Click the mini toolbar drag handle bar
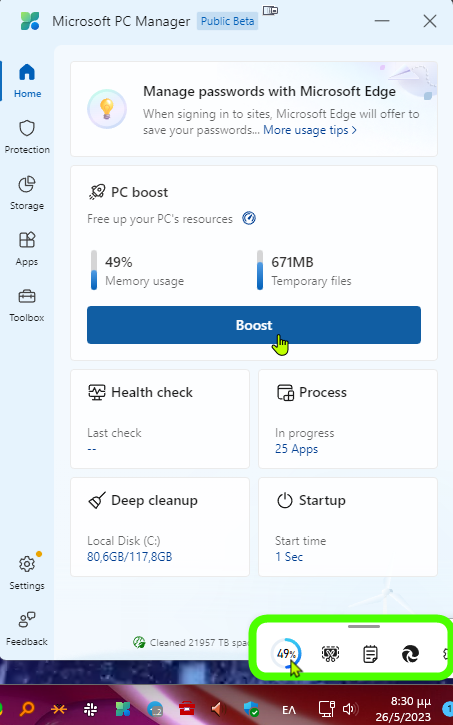Screen dimensions: 453x725 click(x=364, y=627)
